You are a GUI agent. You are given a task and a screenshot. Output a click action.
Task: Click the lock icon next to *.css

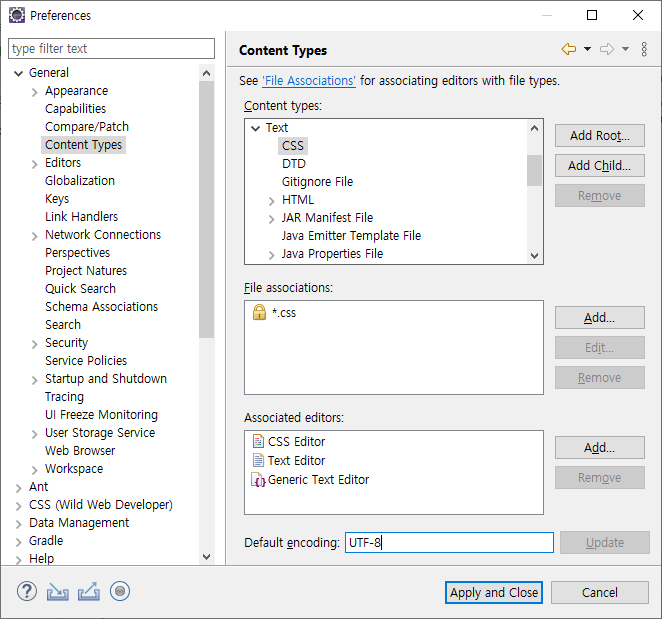(x=259, y=312)
